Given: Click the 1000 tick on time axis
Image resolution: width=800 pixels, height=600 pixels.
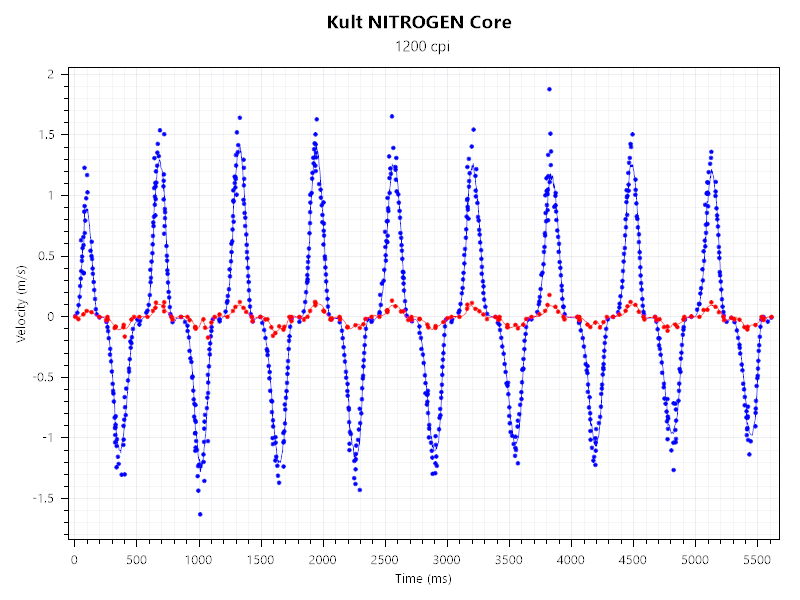Looking at the screenshot, I should coord(198,558).
